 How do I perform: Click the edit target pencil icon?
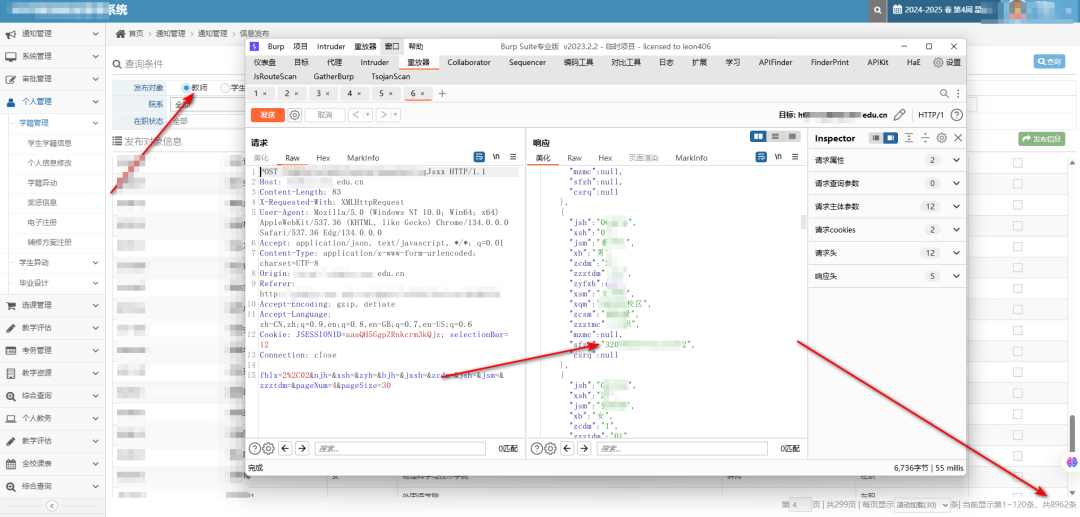point(900,115)
